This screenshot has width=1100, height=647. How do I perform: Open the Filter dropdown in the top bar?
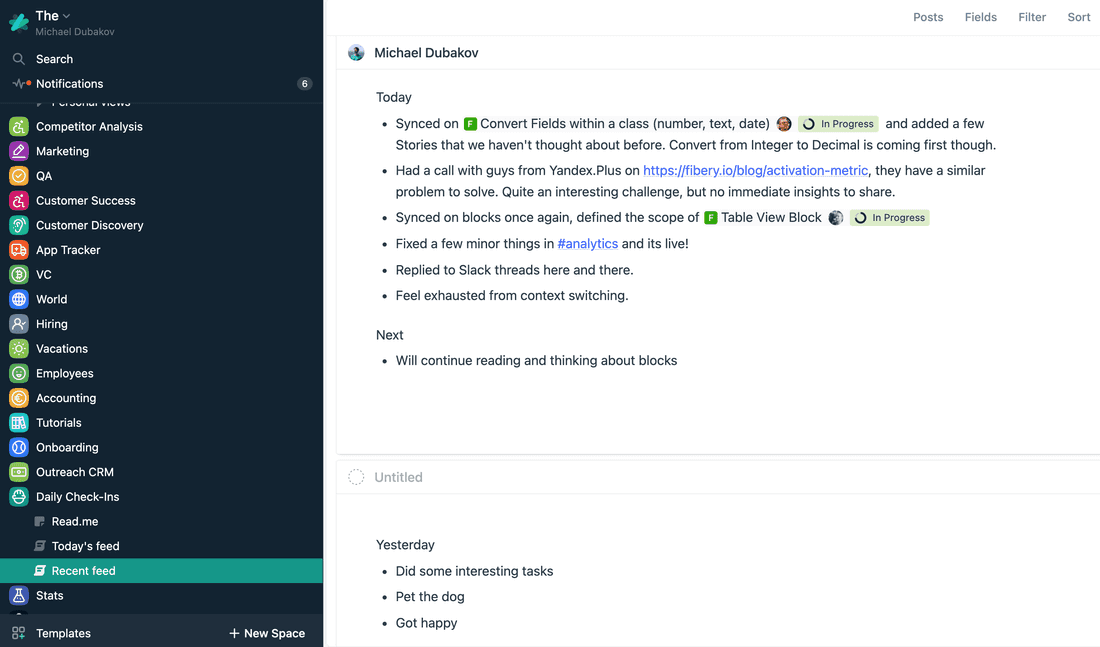(1032, 17)
